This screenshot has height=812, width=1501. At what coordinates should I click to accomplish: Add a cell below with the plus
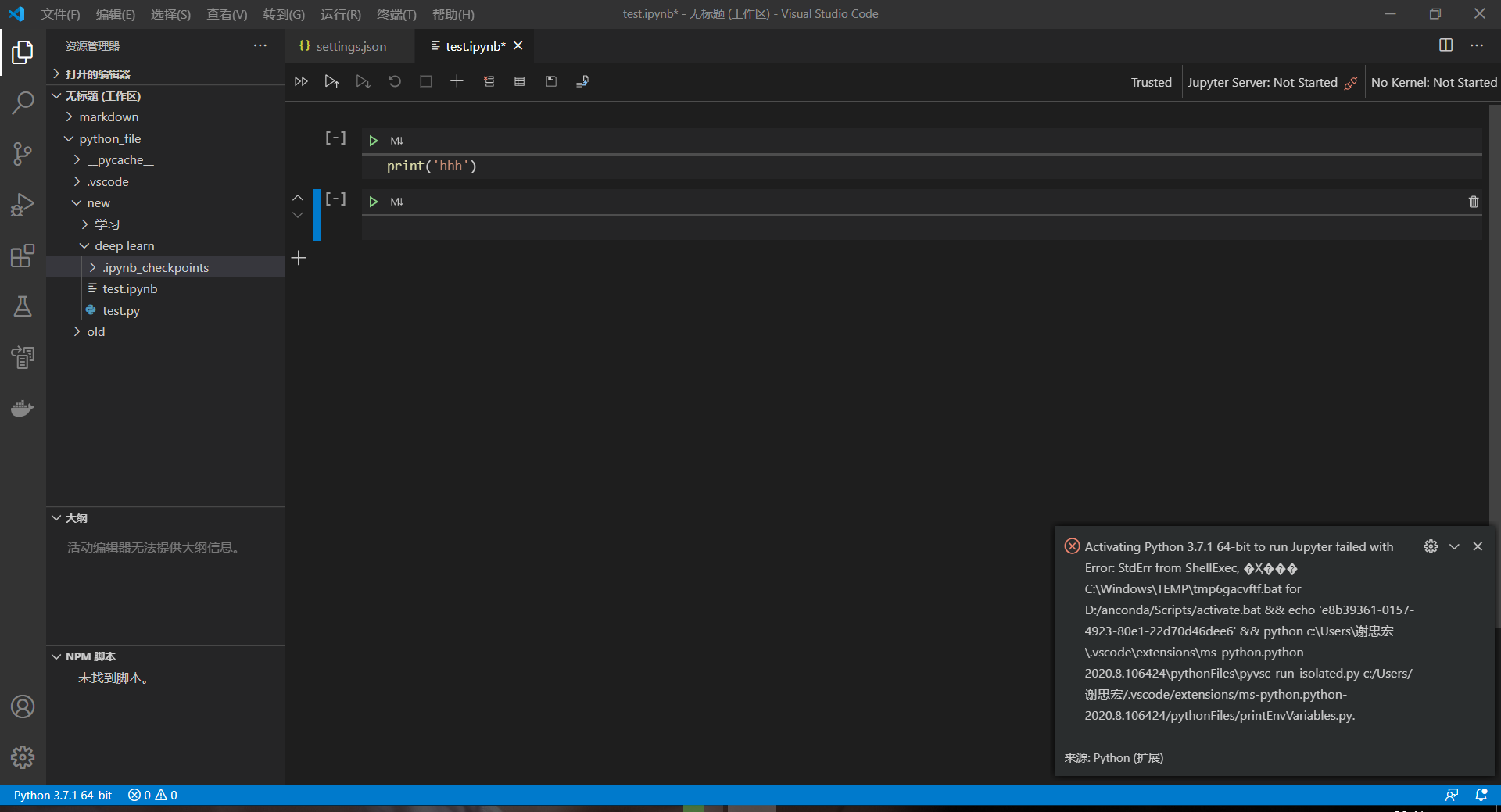(x=299, y=258)
